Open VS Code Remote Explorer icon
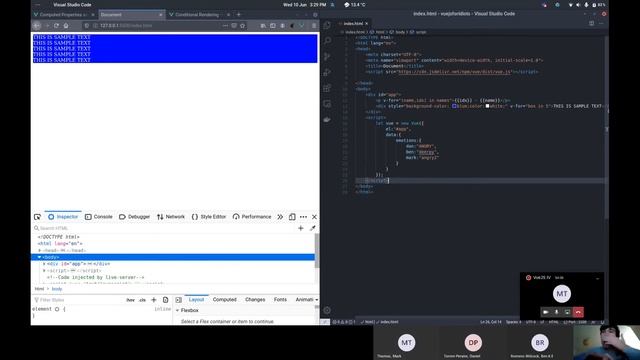 tap(327, 104)
